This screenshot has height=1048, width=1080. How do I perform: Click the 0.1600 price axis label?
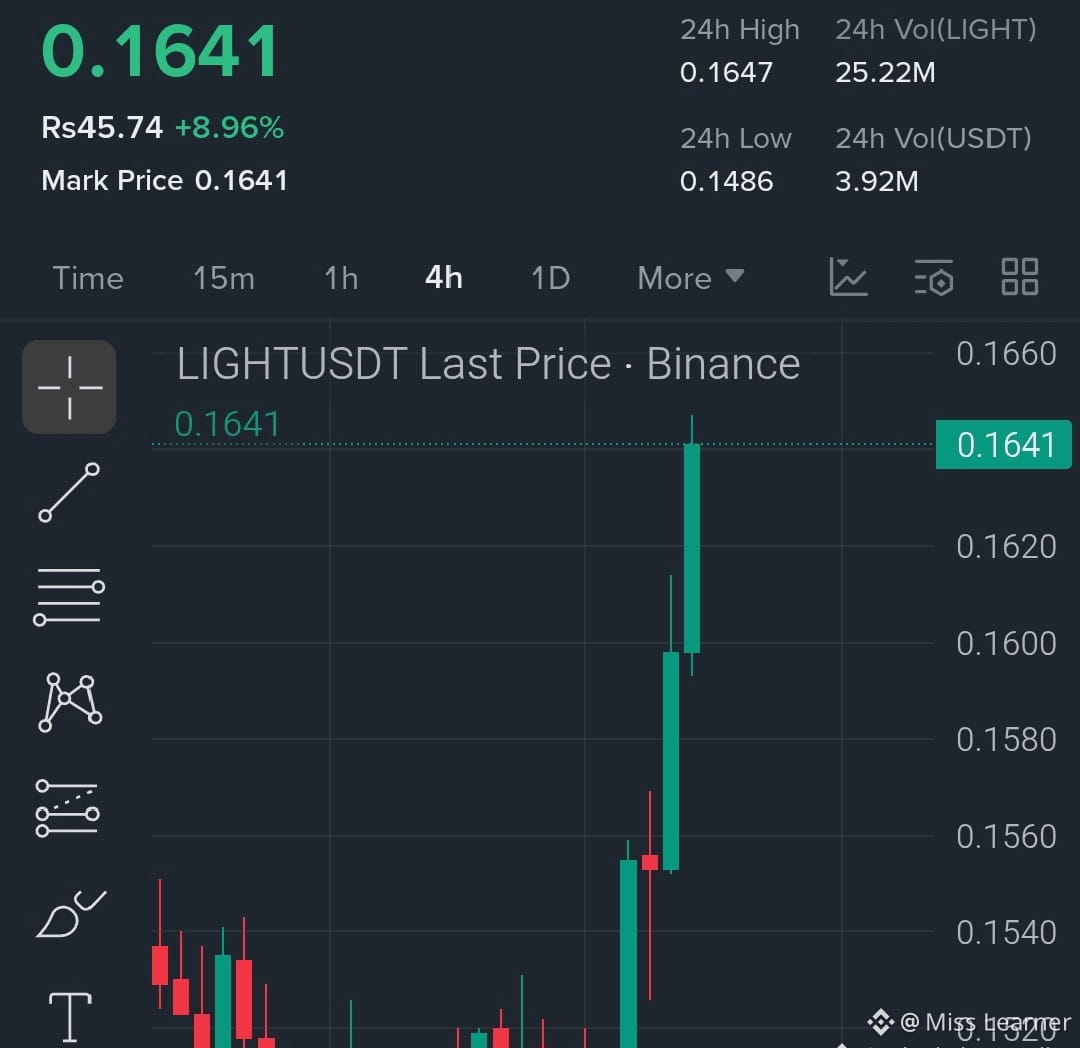(1006, 643)
